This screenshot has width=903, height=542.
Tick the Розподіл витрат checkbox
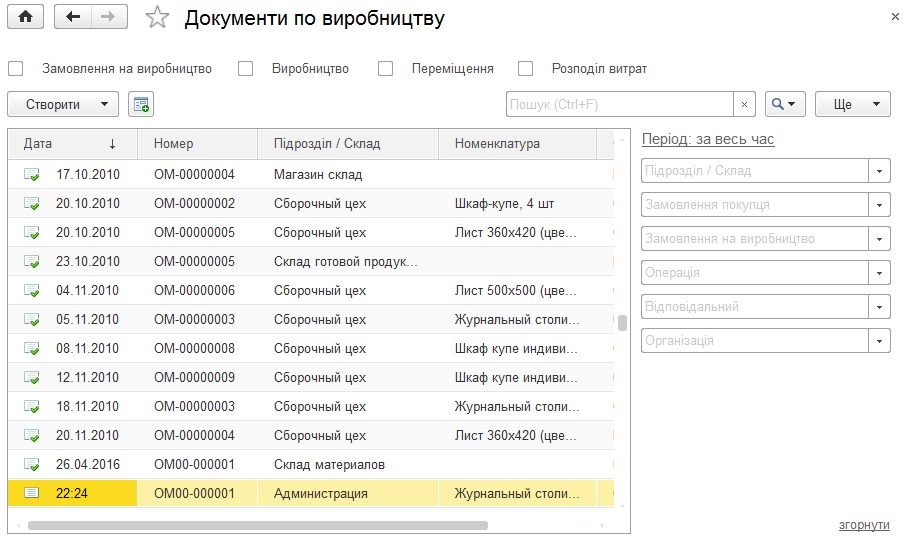(525, 69)
